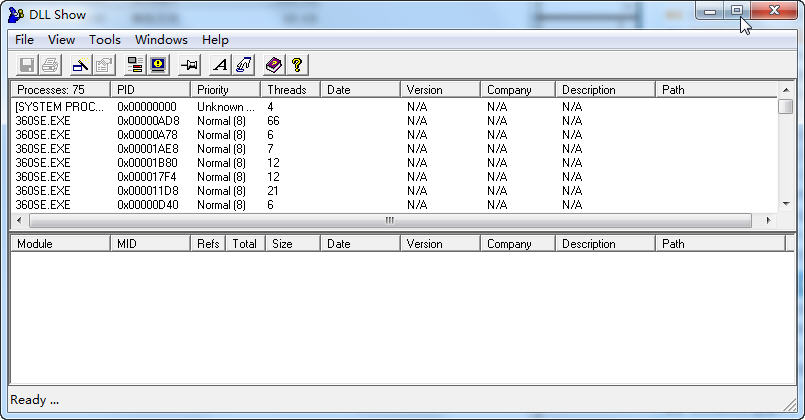The image size is (805, 420).
Task: Sort processes by PID column header
Action: (150, 90)
